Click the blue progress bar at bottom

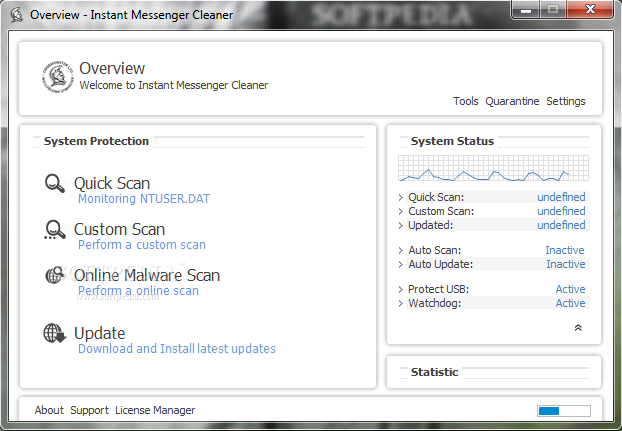(x=564, y=411)
